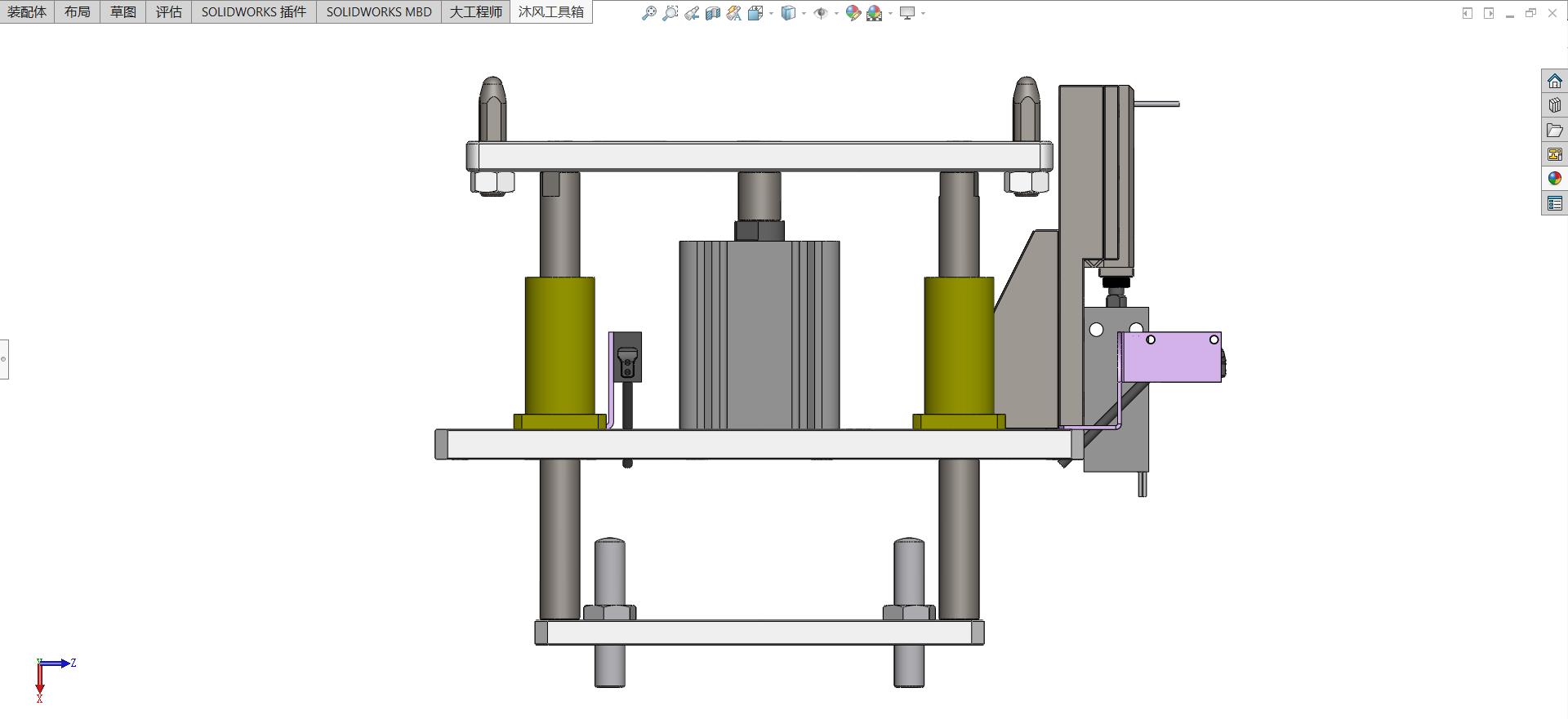1568x719 pixels.
Task: Open Appearances, Scenes and Decals panel
Action: pos(1554,179)
